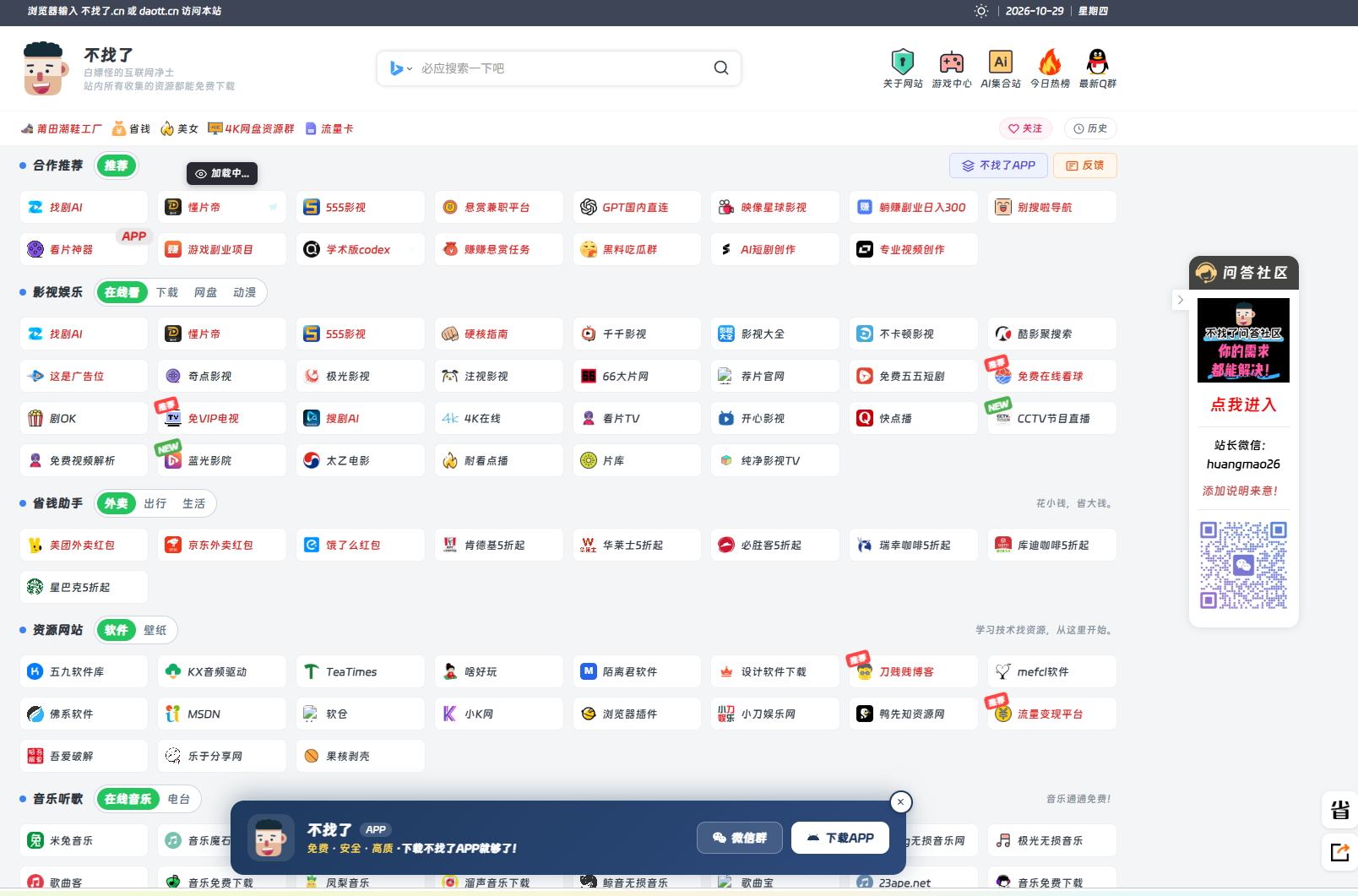Screen dimensions: 1358x896
Task: Open the 今日热榜 flame icon
Action: [1050, 62]
